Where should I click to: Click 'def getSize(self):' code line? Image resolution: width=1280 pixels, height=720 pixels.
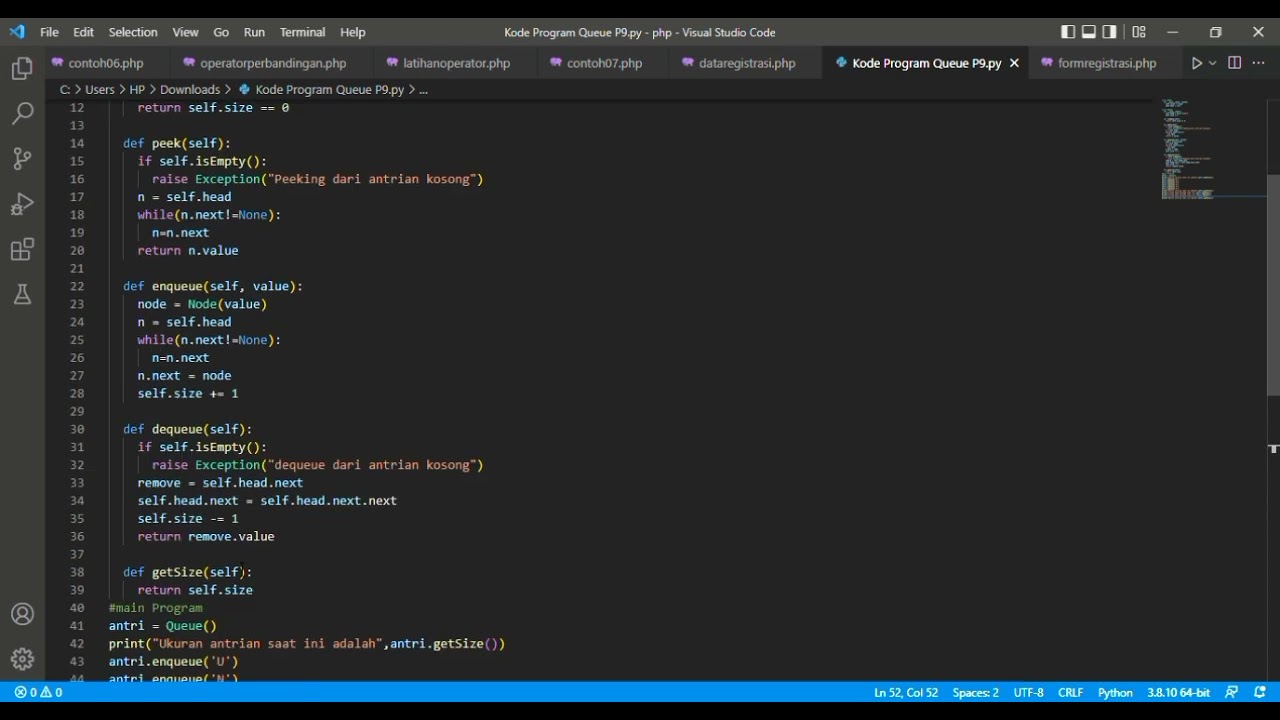point(188,572)
